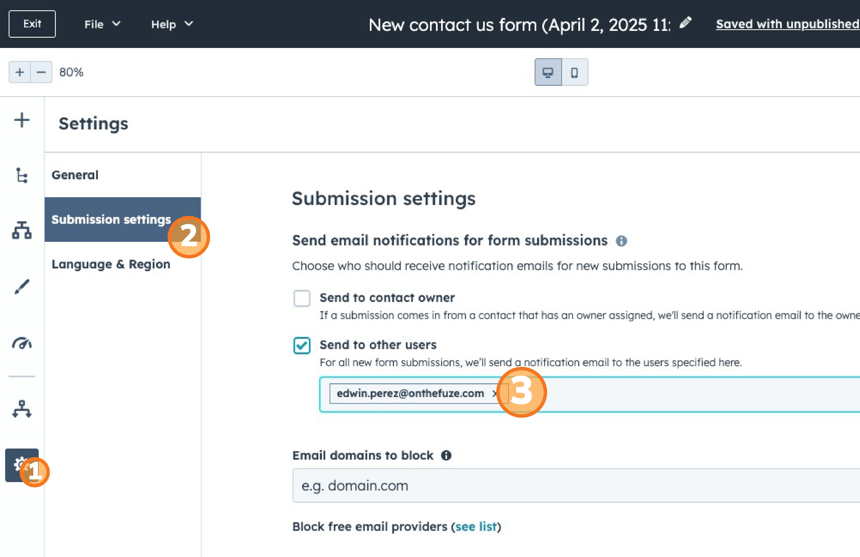Open the form logic tree sidebar icon
The width and height of the screenshot is (860, 557).
pyautogui.click(x=22, y=175)
